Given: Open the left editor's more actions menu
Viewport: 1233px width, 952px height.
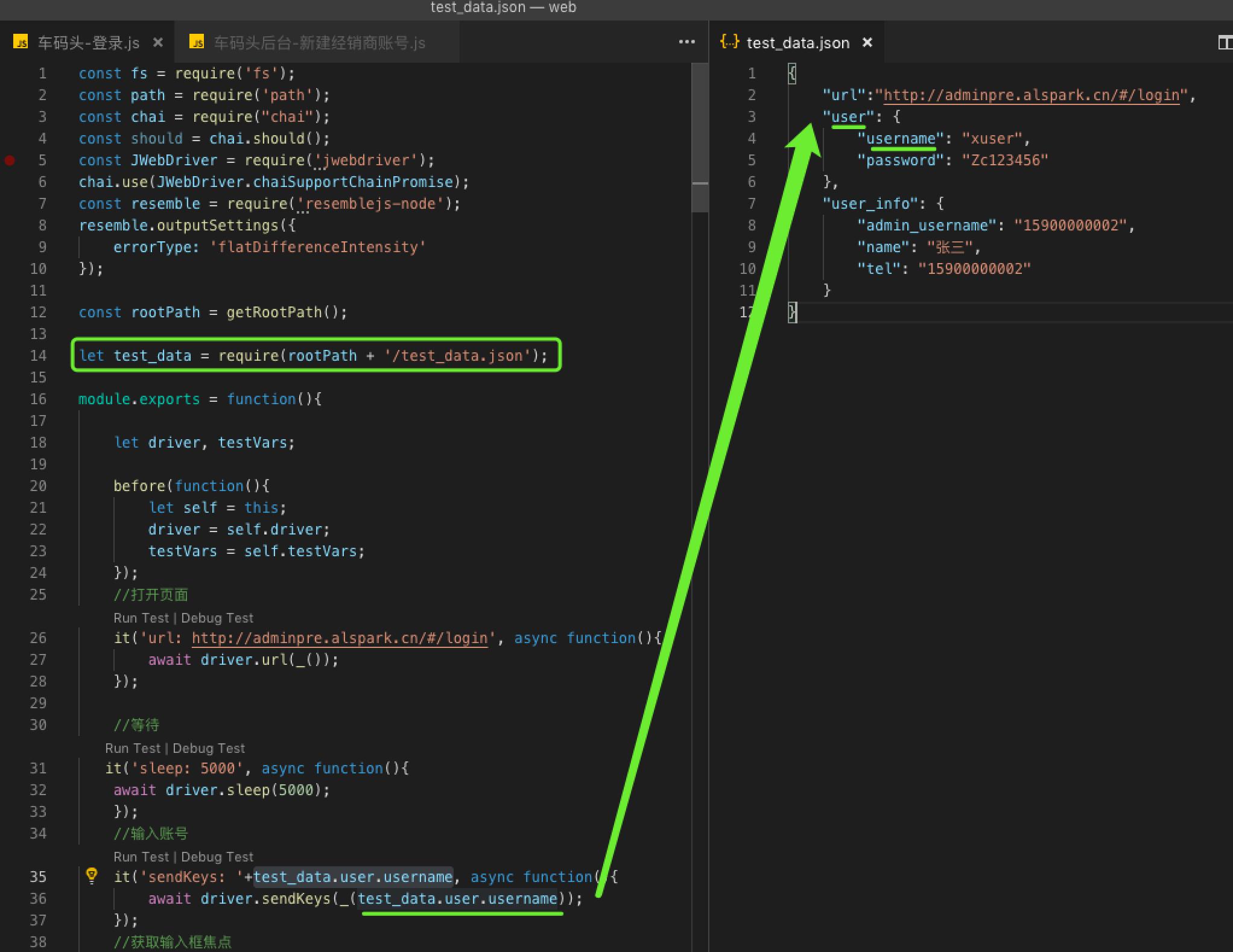Looking at the screenshot, I should [x=686, y=42].
